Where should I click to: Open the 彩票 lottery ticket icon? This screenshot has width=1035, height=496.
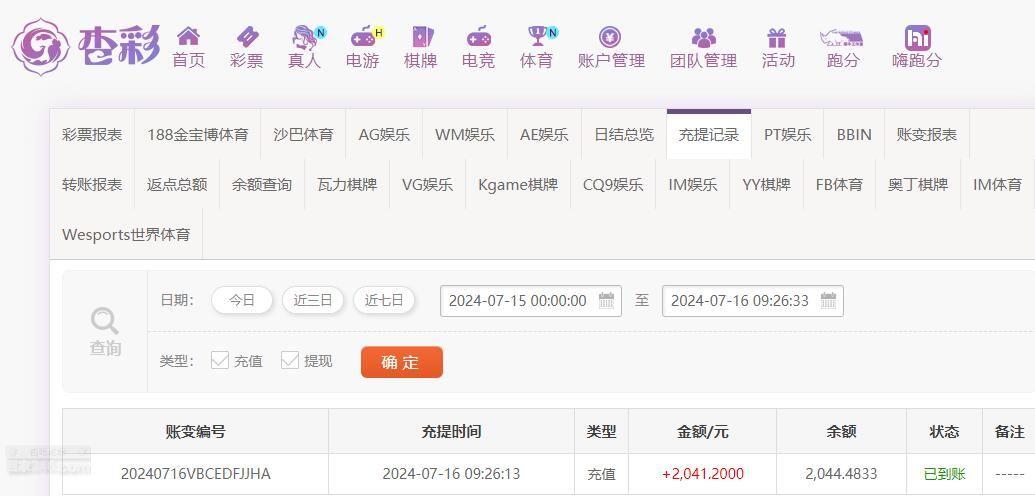pos(247,36)
